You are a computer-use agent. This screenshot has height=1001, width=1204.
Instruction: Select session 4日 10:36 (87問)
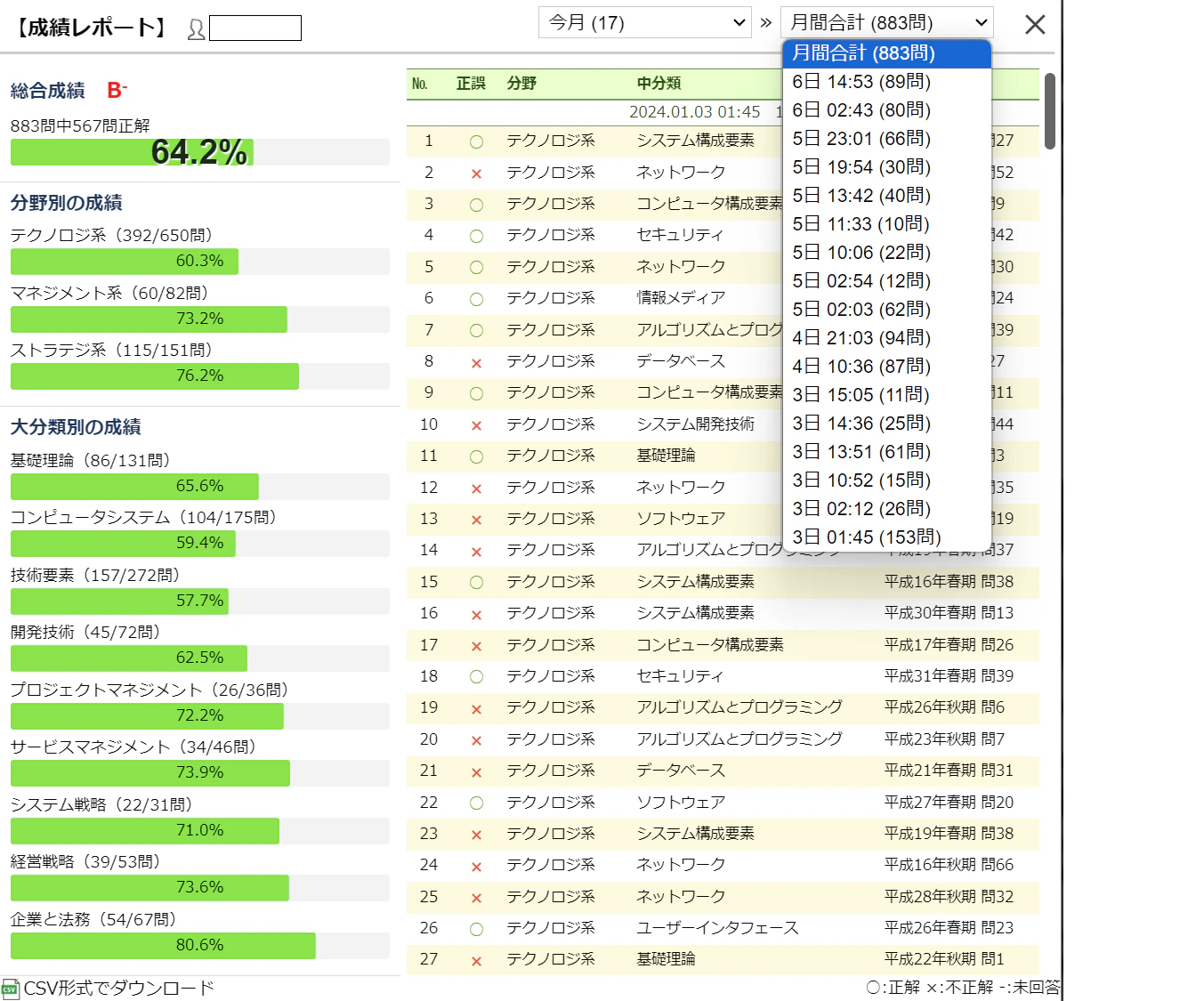[887, 367]
